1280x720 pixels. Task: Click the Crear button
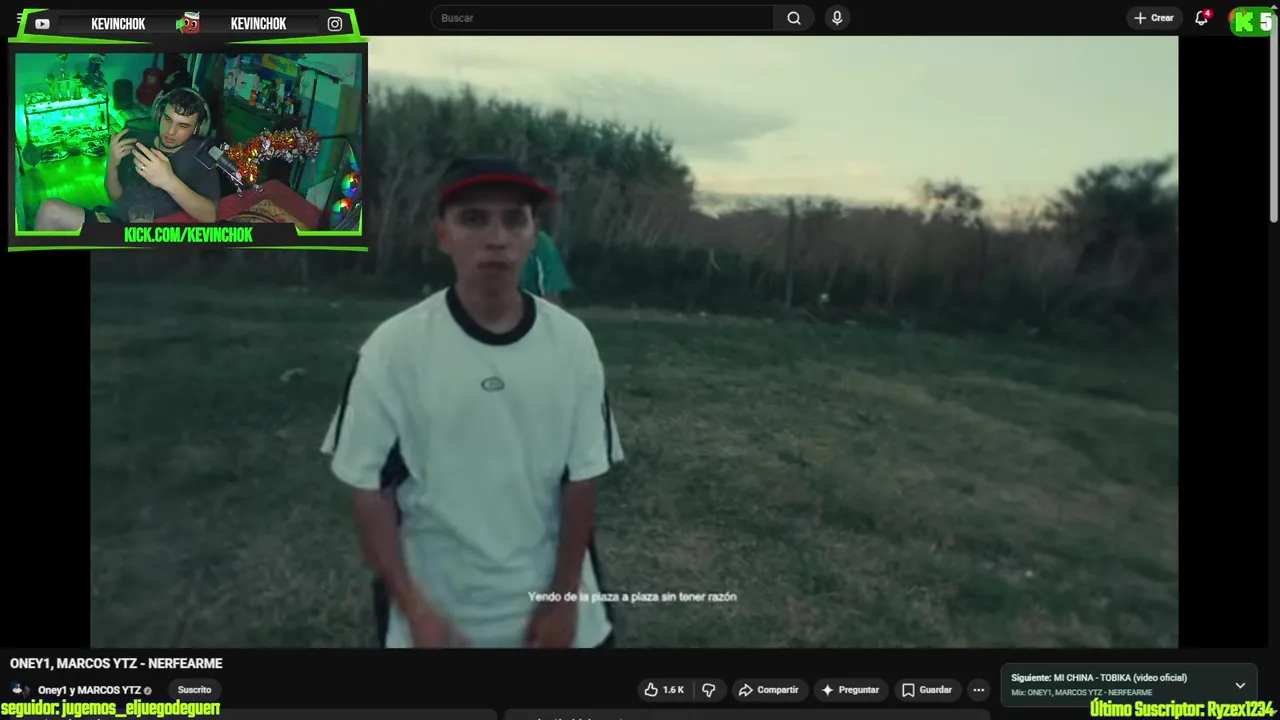[x=1154, y=18]
